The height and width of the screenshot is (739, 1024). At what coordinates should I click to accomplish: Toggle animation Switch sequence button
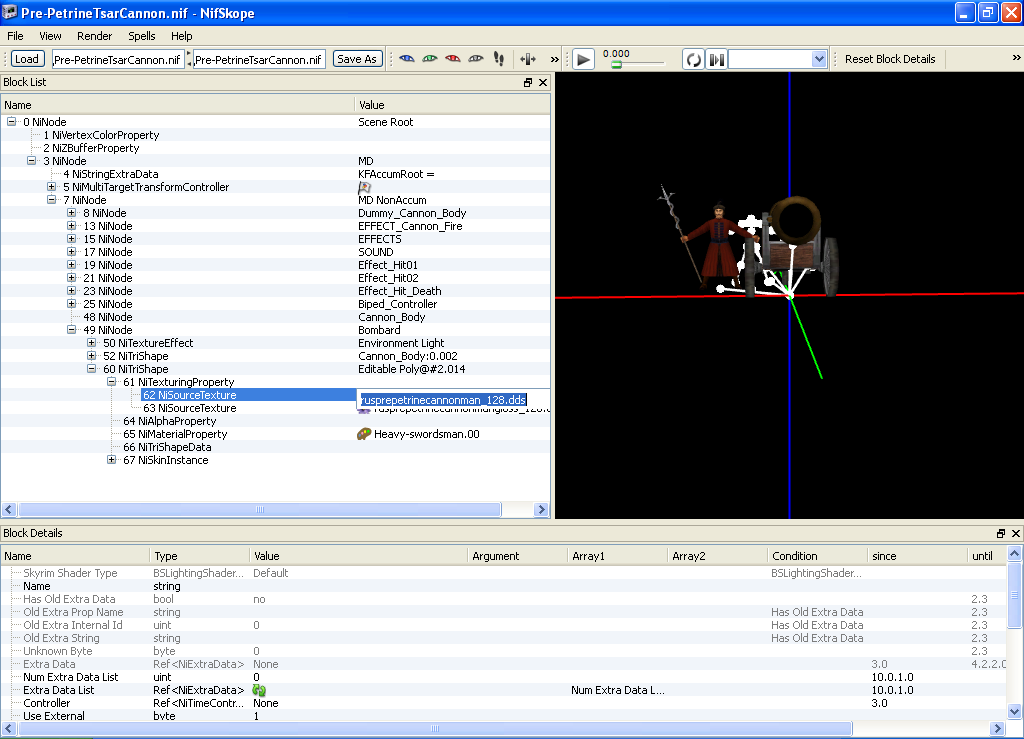click(716, 59)
